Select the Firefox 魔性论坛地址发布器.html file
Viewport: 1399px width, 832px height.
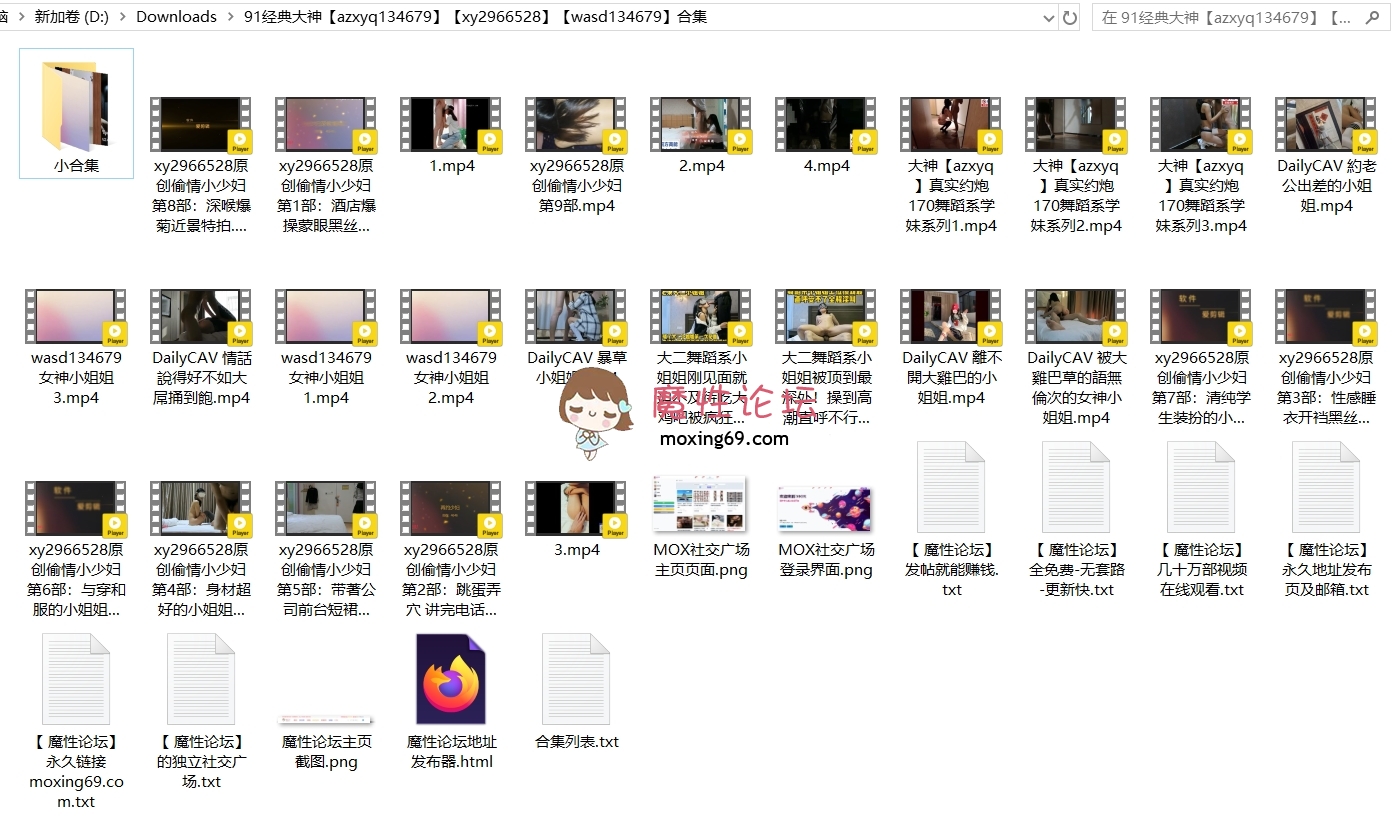(x=451, y=679)
